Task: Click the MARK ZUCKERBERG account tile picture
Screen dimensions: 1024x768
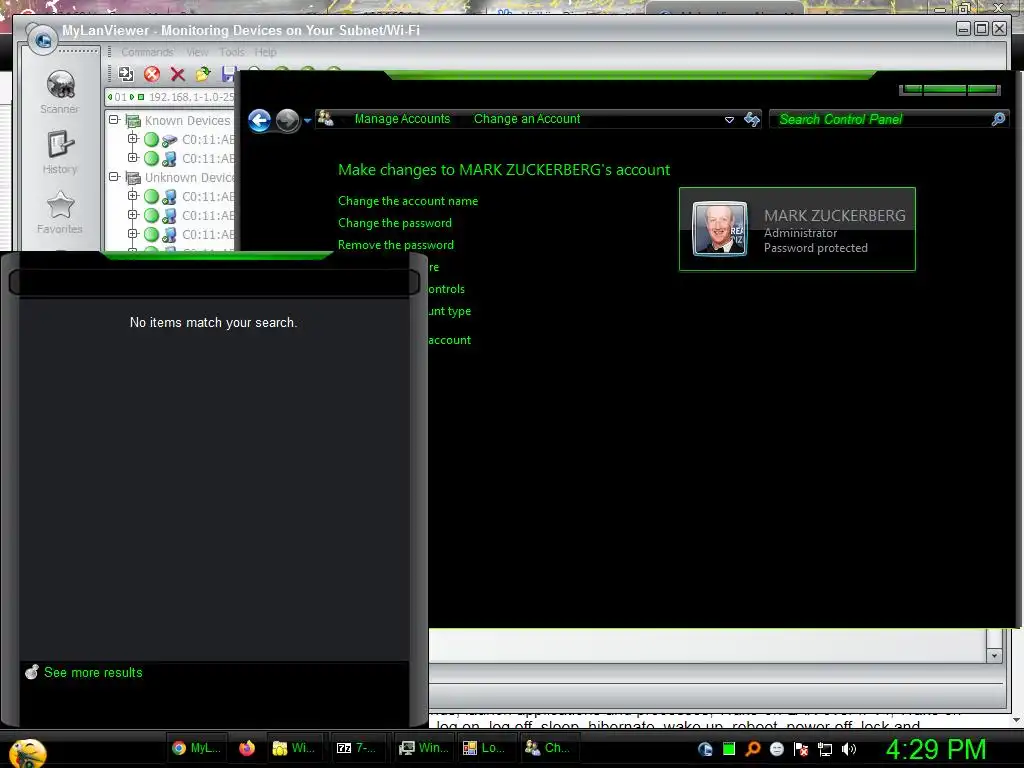Action: pyautogui.click(x=719, y=229)
